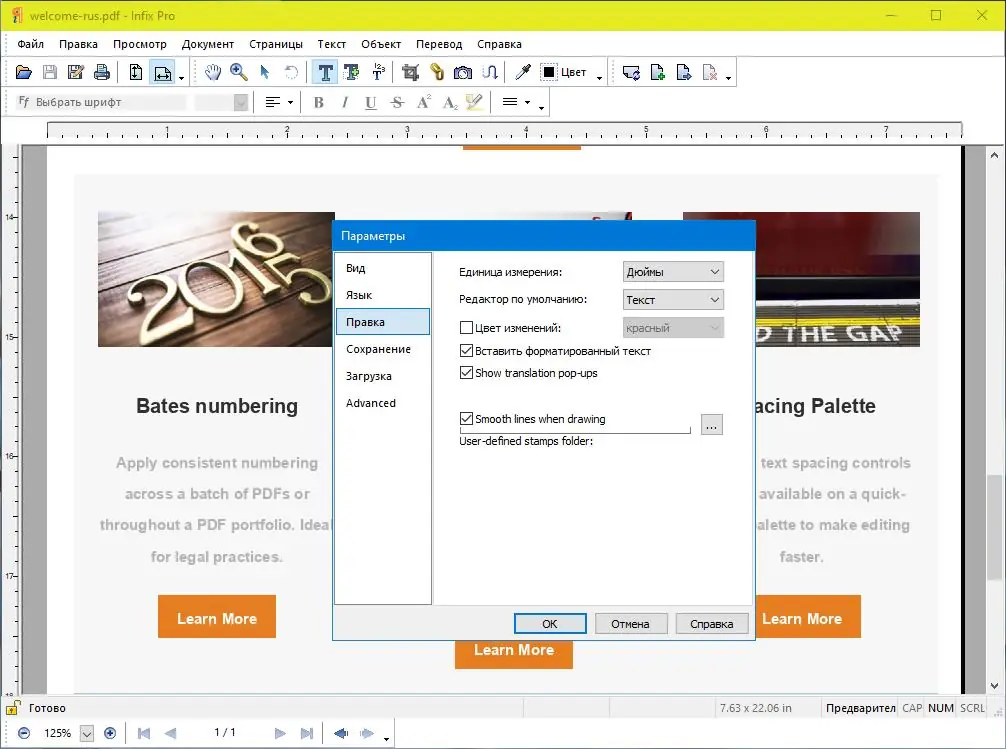Screen dimensions: 1006x749
Task: Click the page refresh icon
Action: pyautogui.click(x=631, y=73)
